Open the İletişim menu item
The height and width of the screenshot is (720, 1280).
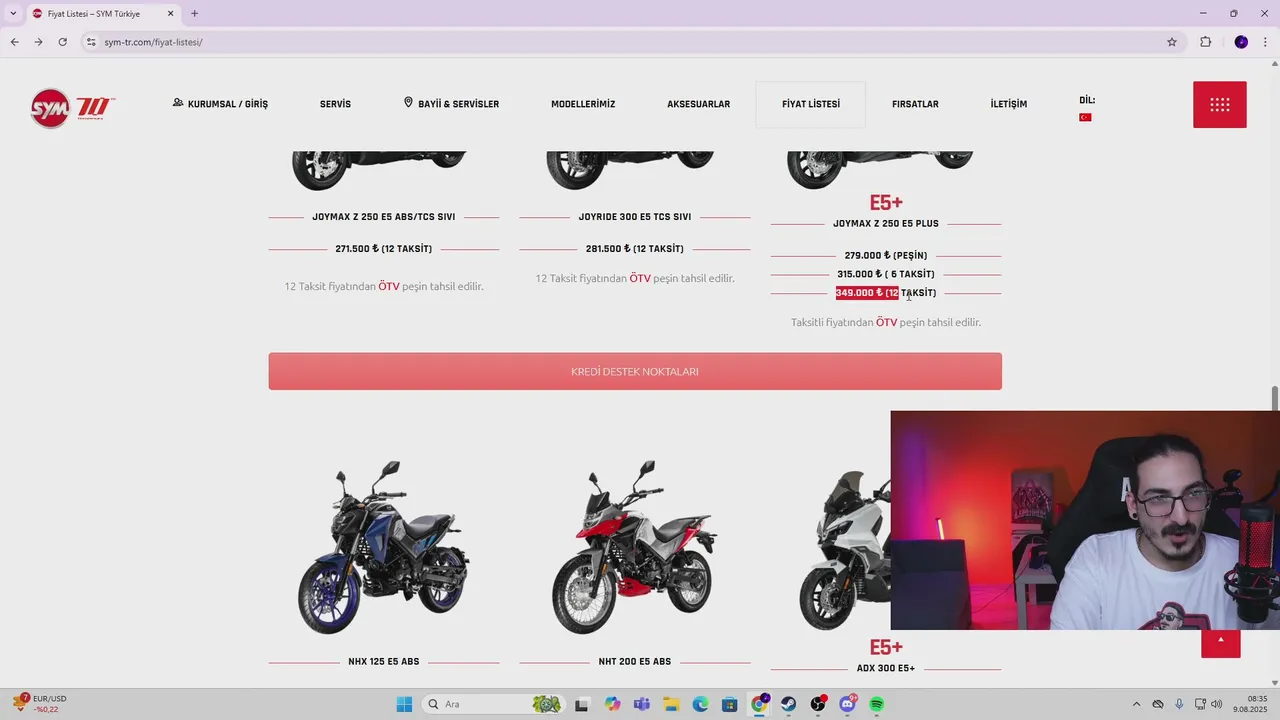(1008, 104)
